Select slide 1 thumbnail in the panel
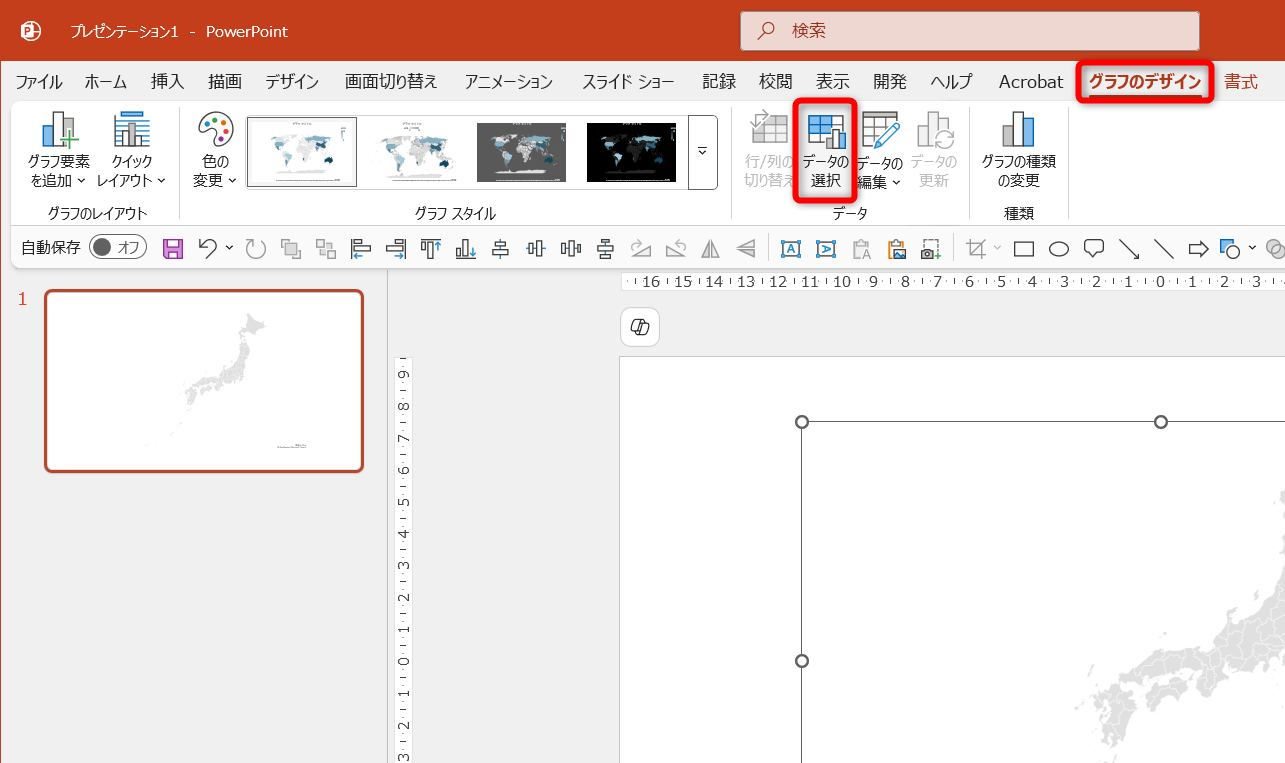The image size is (1285, 763). click(x=204, y=381)
